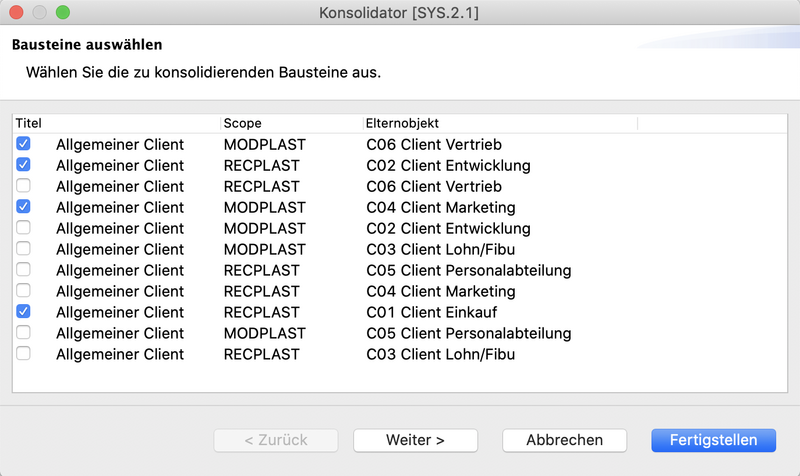Select 'C02 Client Entwicklung' in the MODPLAST row
This screenshot has width=800, height=476.
pos(448,228)
